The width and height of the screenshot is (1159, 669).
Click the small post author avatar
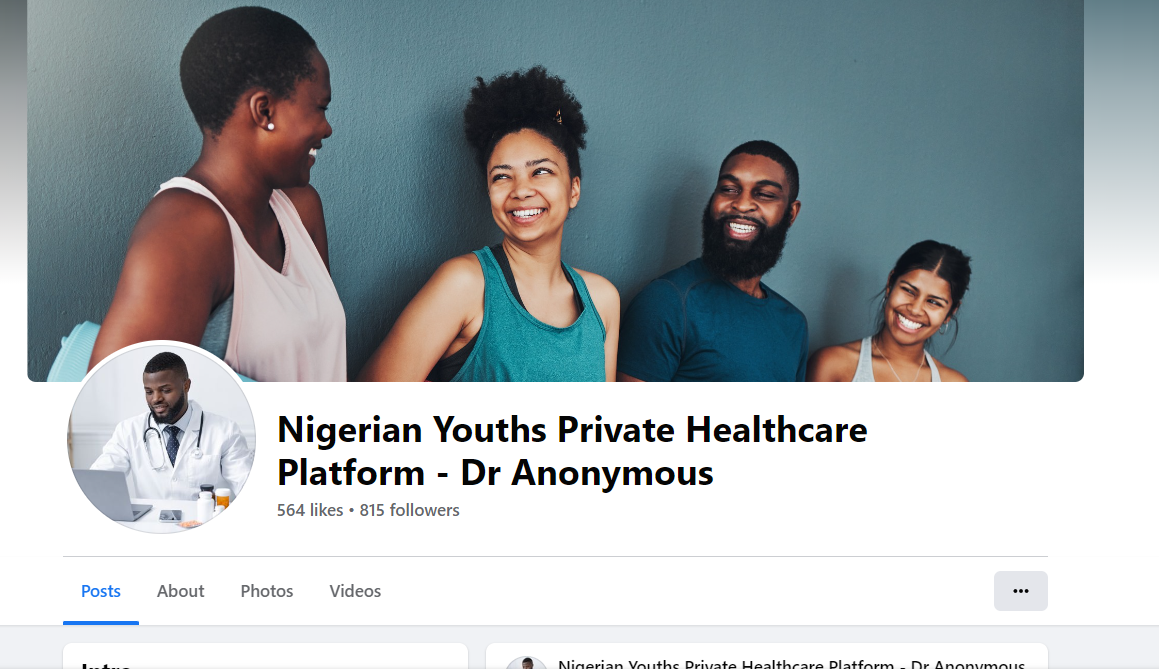click(526, 663)
